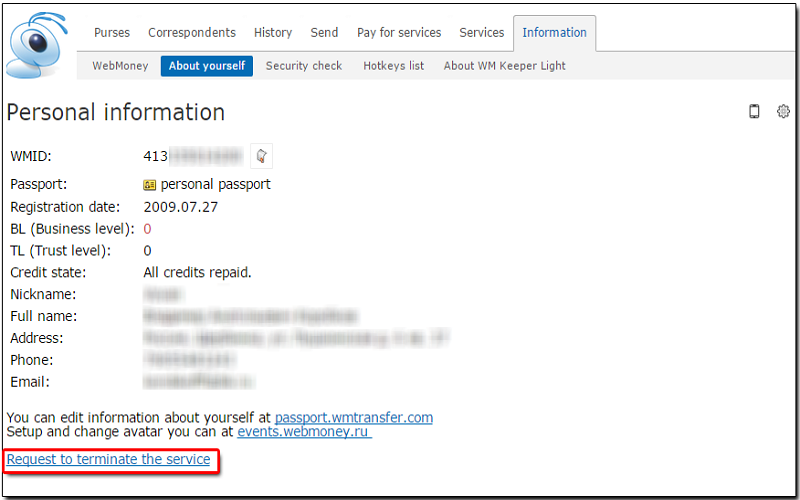800x500 pixels.
Task: Switch to the Services tab
Action: point(482,33)
